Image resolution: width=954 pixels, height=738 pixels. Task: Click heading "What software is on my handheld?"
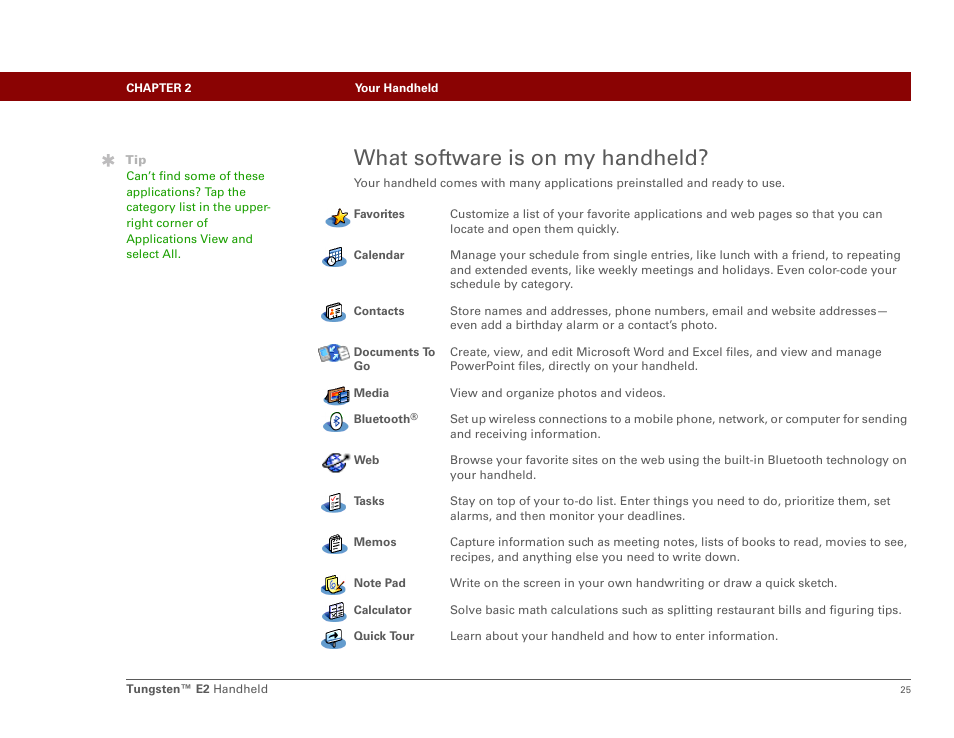click(x=531, y=158)
